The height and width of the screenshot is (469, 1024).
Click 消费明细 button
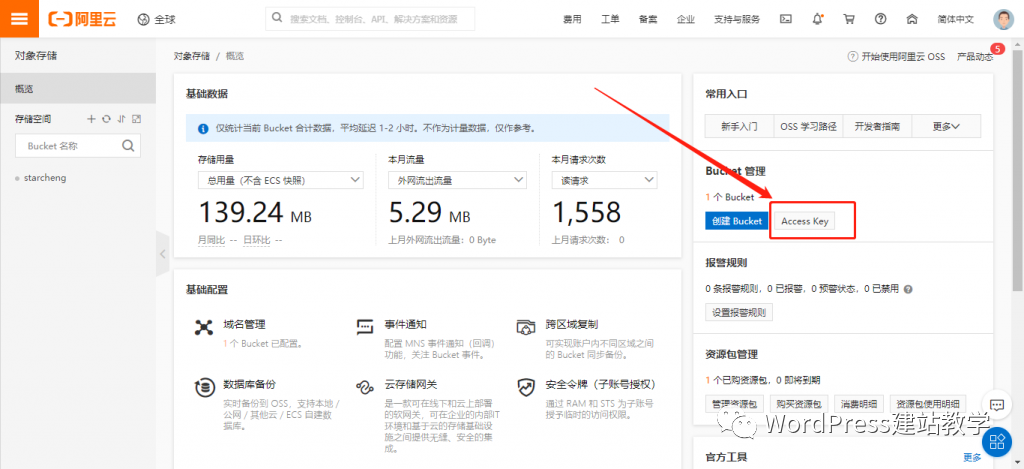click(859, 403)
